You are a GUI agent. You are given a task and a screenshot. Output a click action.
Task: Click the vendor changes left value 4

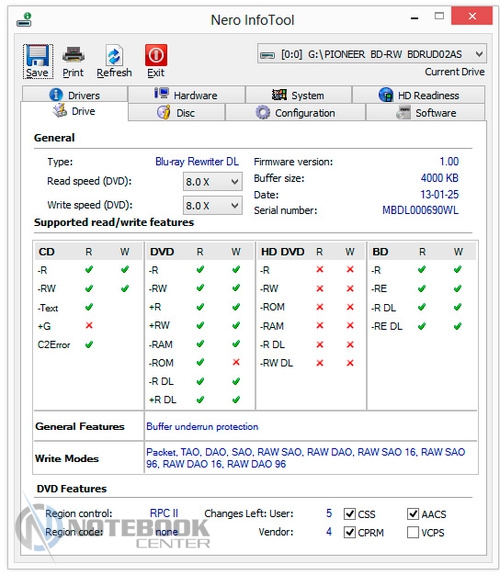(329, 531)
